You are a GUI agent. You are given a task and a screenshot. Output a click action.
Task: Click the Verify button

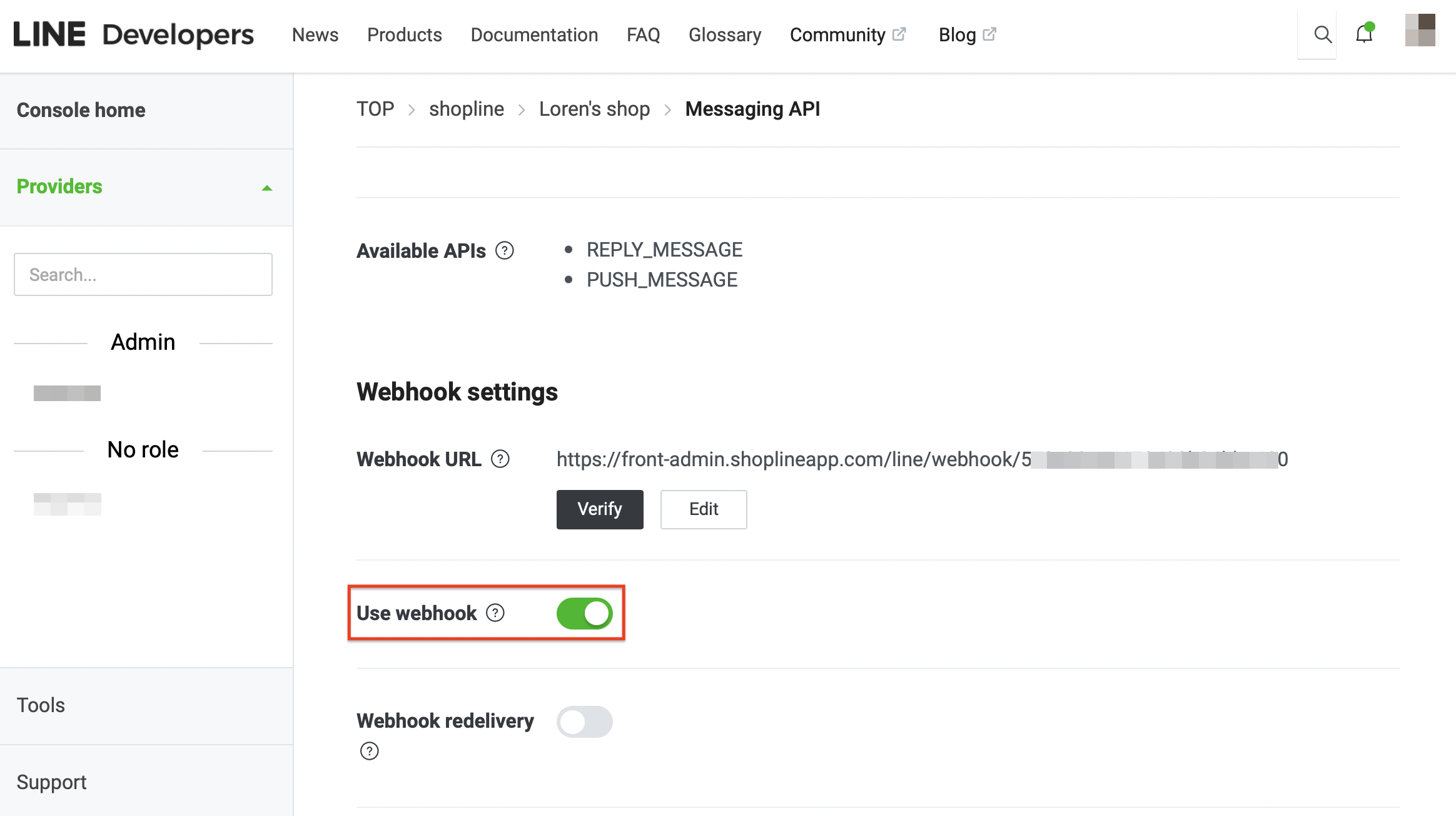click(599, 509)
